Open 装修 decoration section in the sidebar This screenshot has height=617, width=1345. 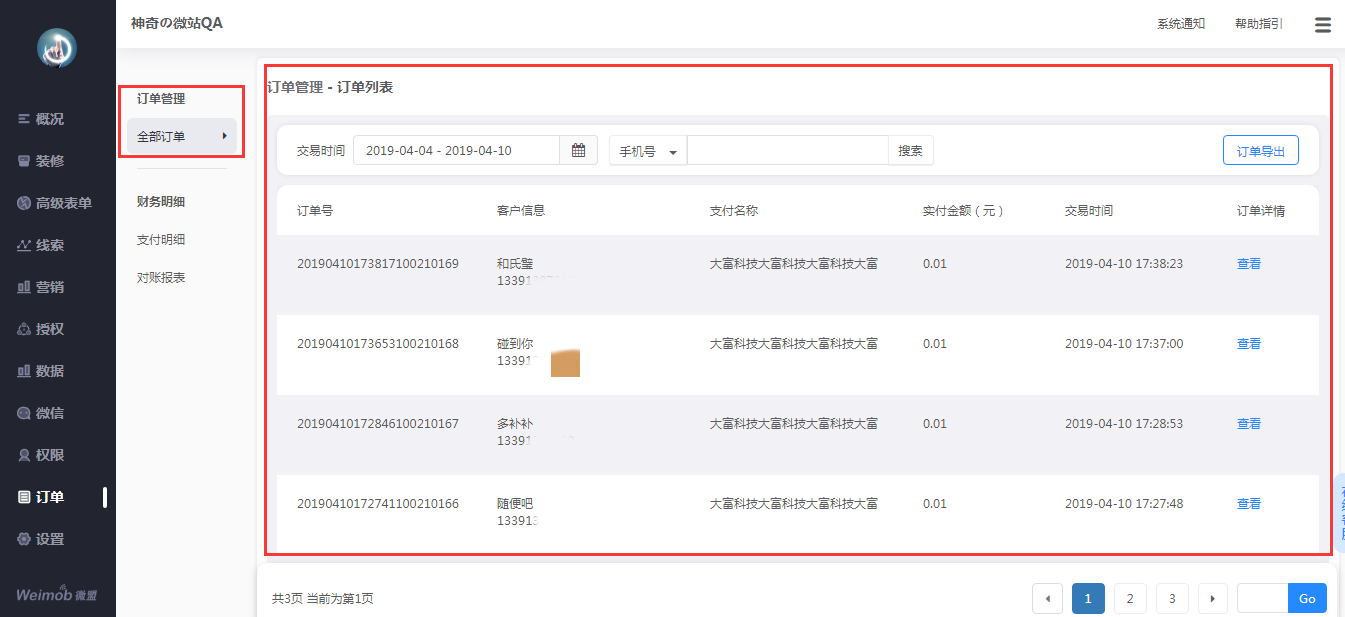pos(41,161)
